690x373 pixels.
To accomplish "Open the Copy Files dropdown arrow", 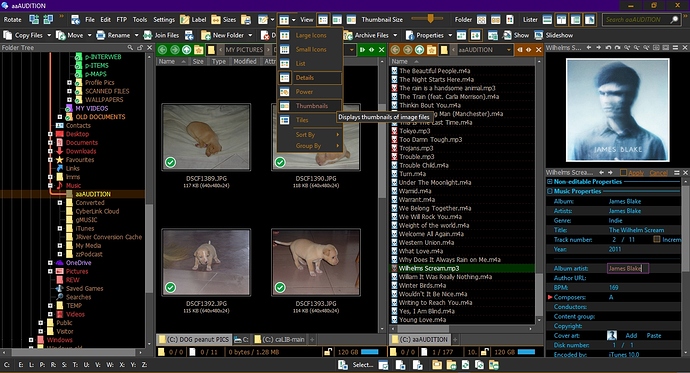I will 49,35.
